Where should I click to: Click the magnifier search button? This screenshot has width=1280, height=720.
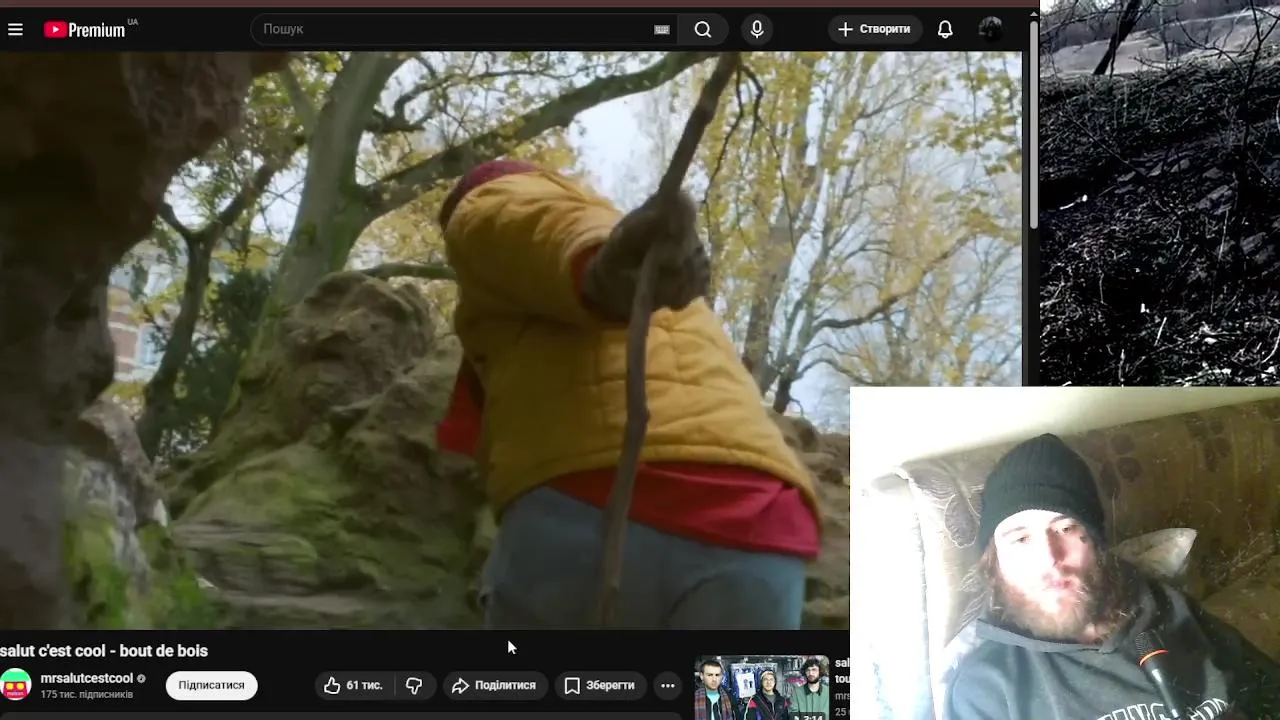click(703, 29)
